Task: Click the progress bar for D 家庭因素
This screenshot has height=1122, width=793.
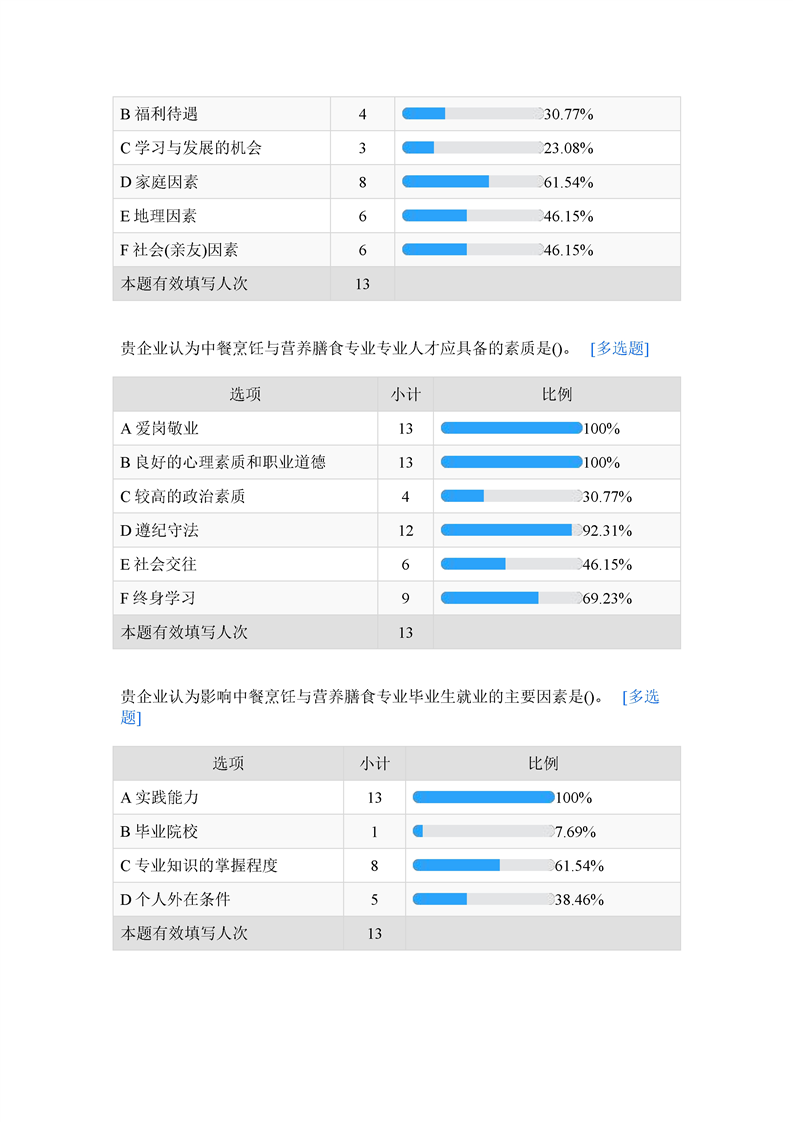Action: [472, 182]
